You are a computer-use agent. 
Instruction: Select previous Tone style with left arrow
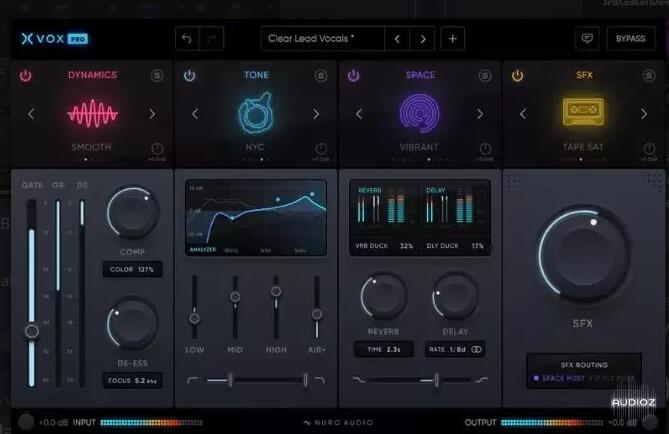tap(195, 114)
